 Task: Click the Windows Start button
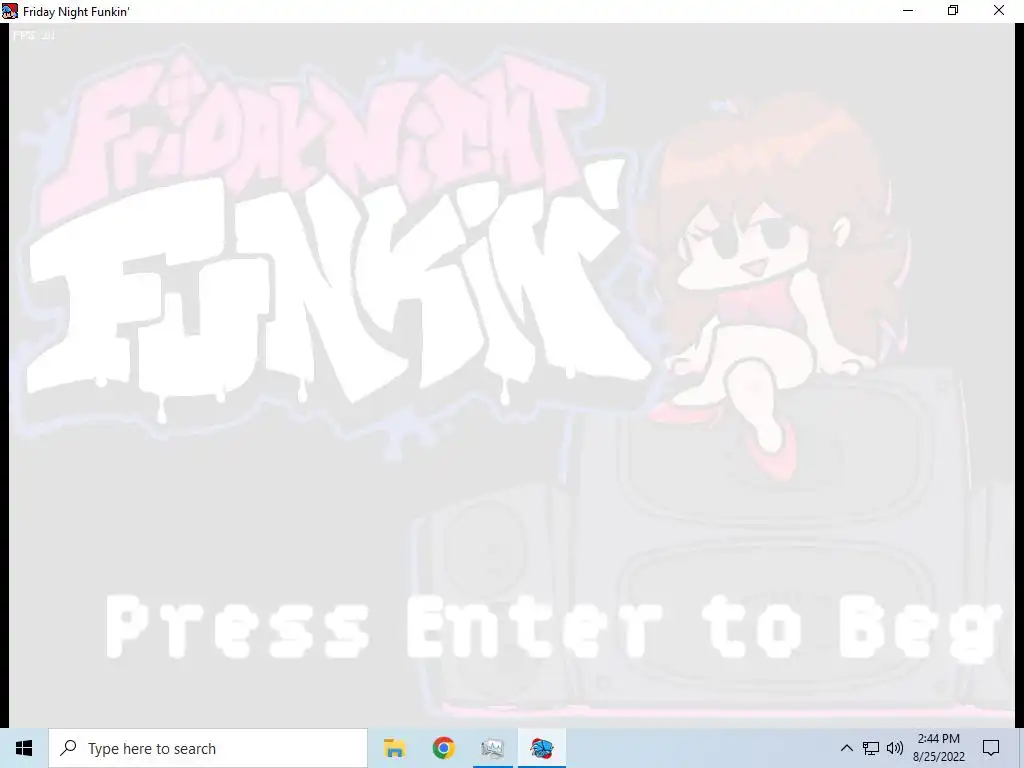[24, 748]
